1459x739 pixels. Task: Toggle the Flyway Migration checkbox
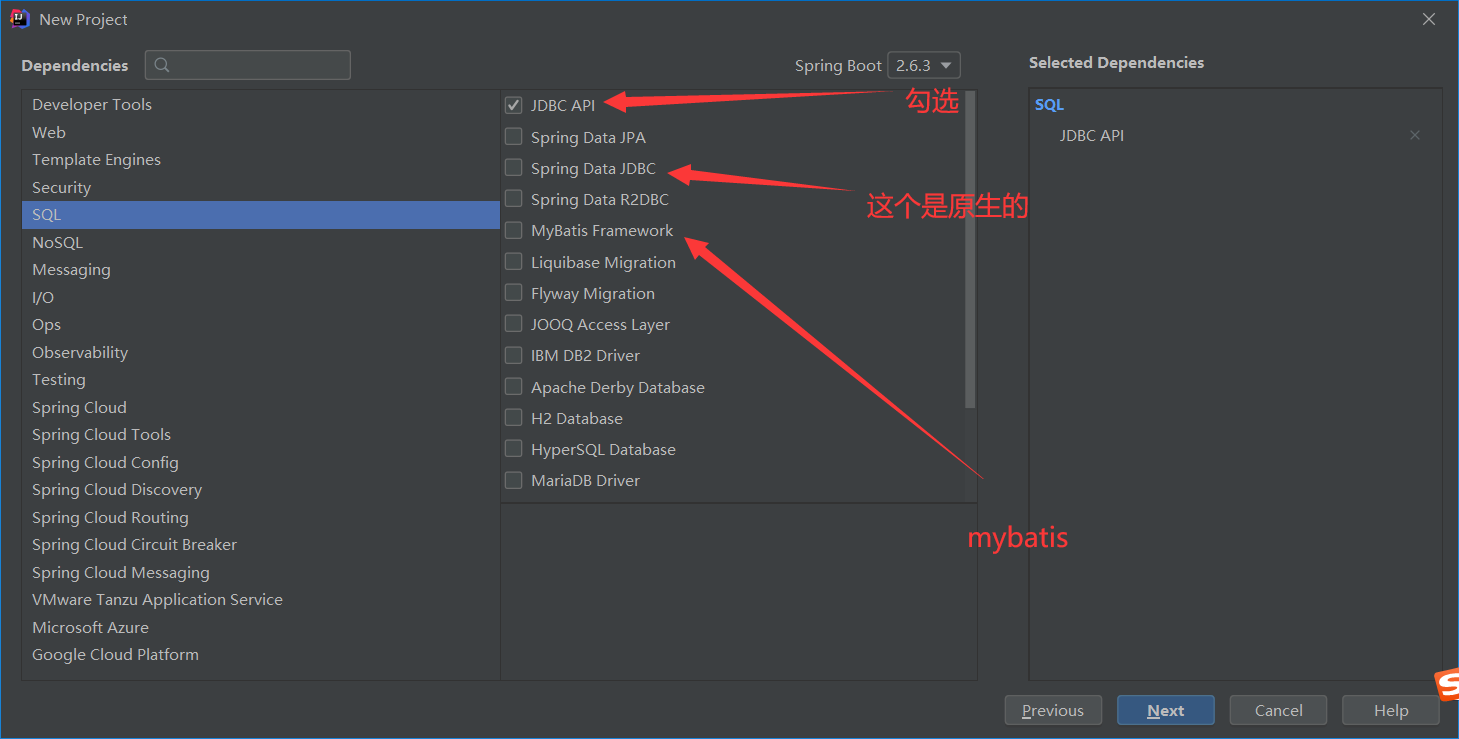point(513,292)
